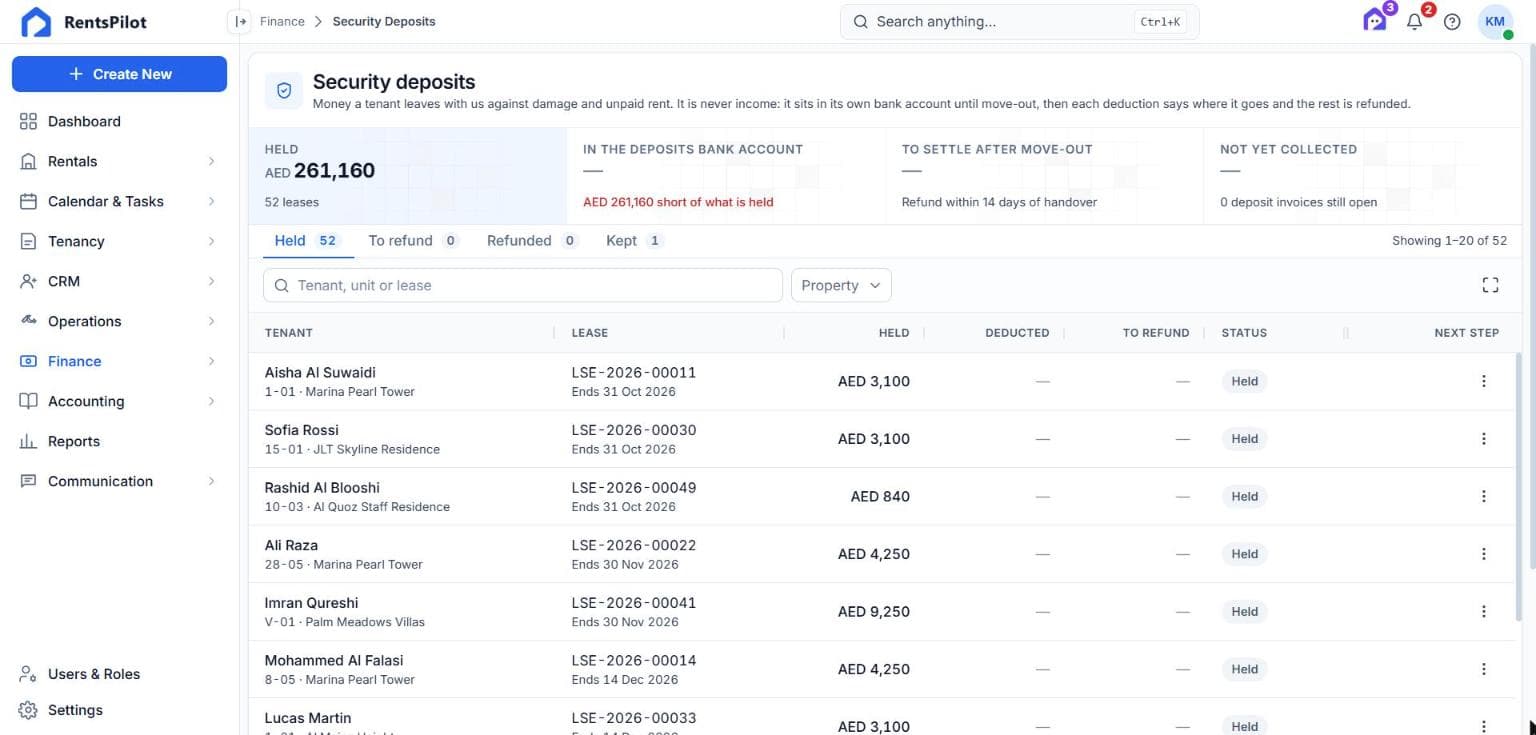1536x735 pixels.
Task: Expand the Communication submenu chevron
Action: pyautogui.click(x=211, y=481)
